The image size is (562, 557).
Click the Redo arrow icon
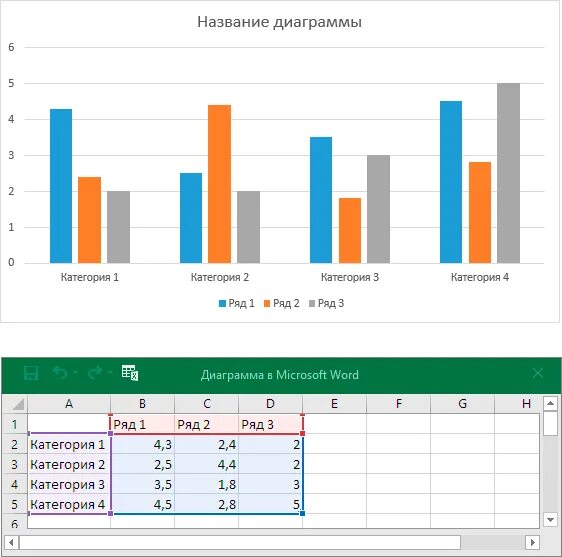[x=95, y=373]
